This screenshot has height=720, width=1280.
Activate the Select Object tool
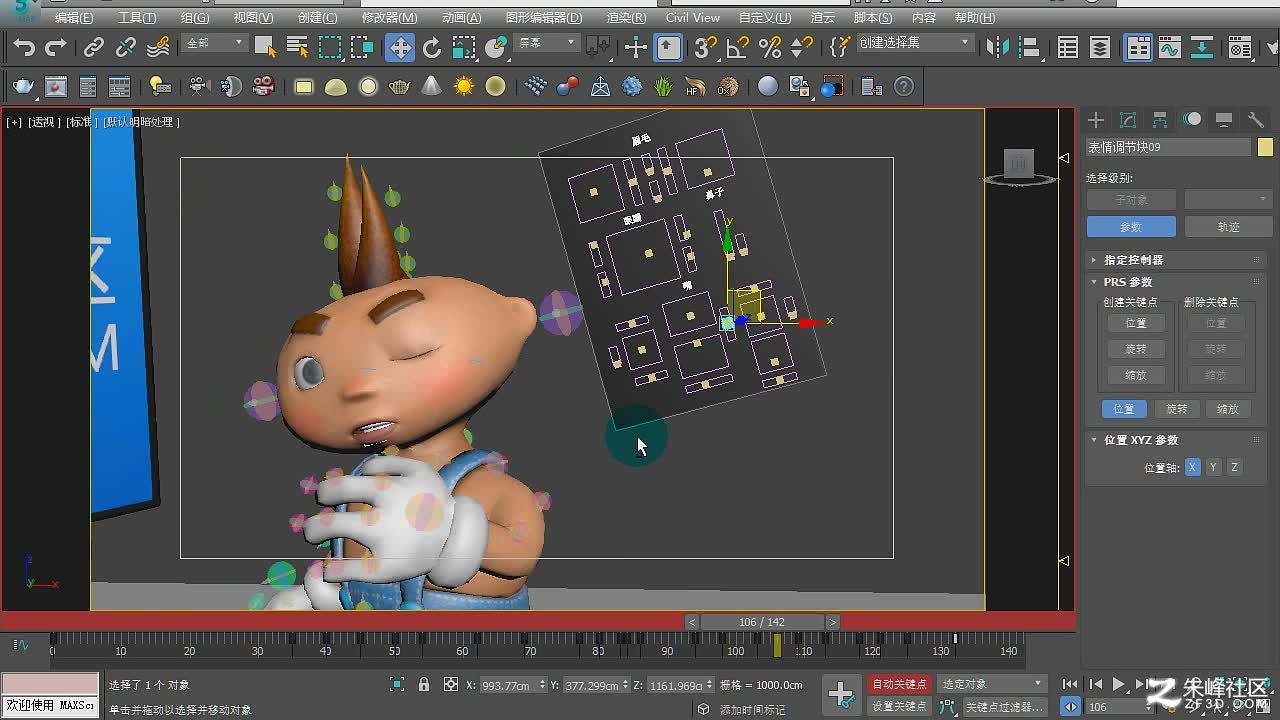pos(265,47)
